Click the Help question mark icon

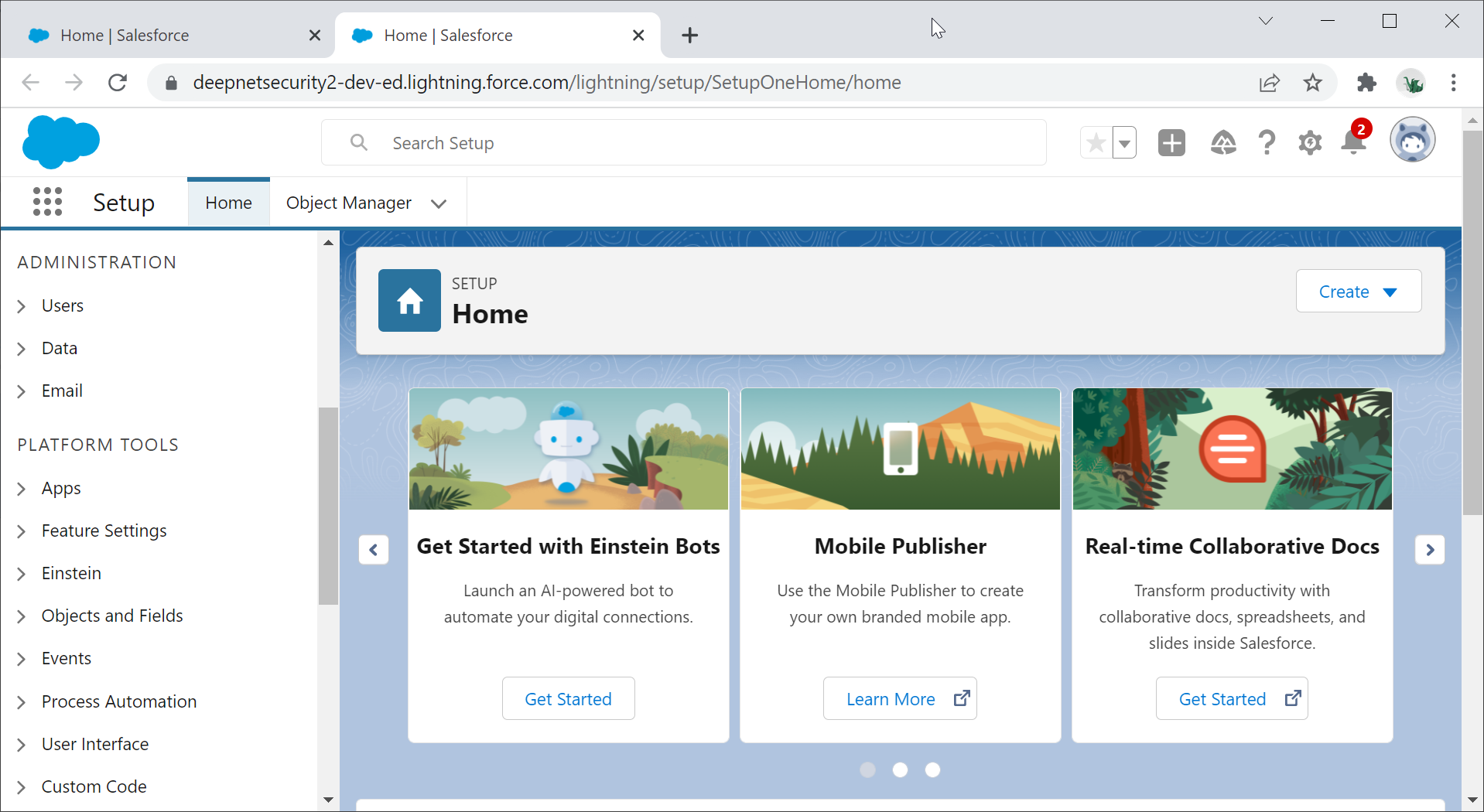[1267, 143]
